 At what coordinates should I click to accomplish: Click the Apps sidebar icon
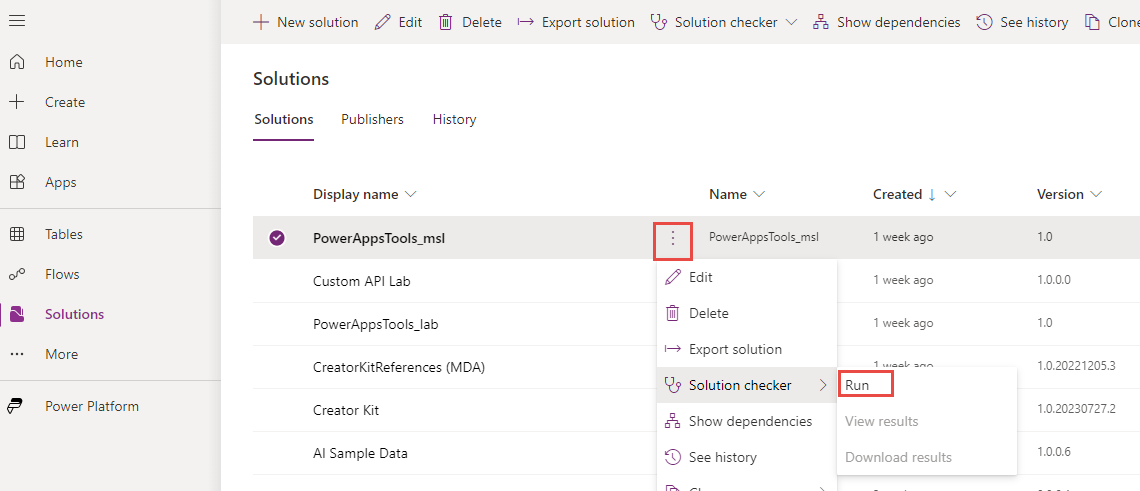click(x=17, y=182)
